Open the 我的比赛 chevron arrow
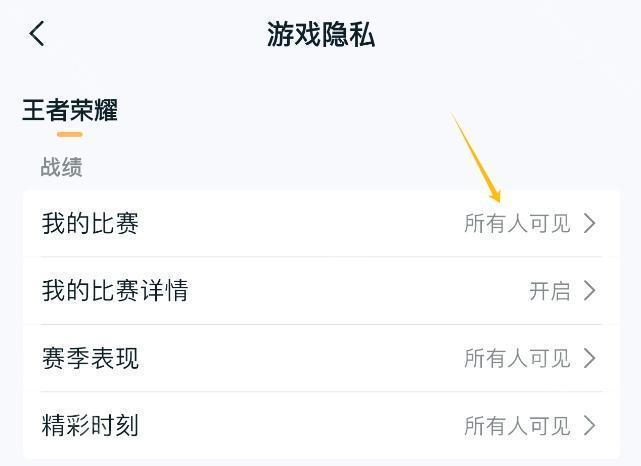641x466 pixels. click(x=590, y=223)
